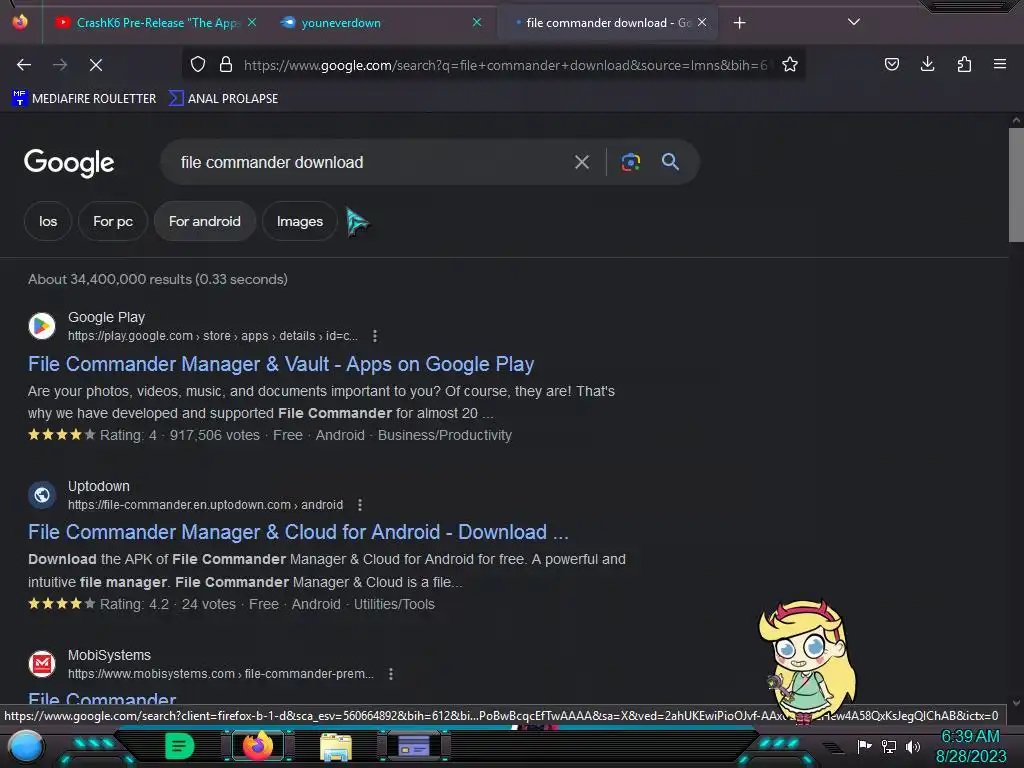
Task: Switch to CrashK6 Pre-Release YouTube tab
Action: 157,23
